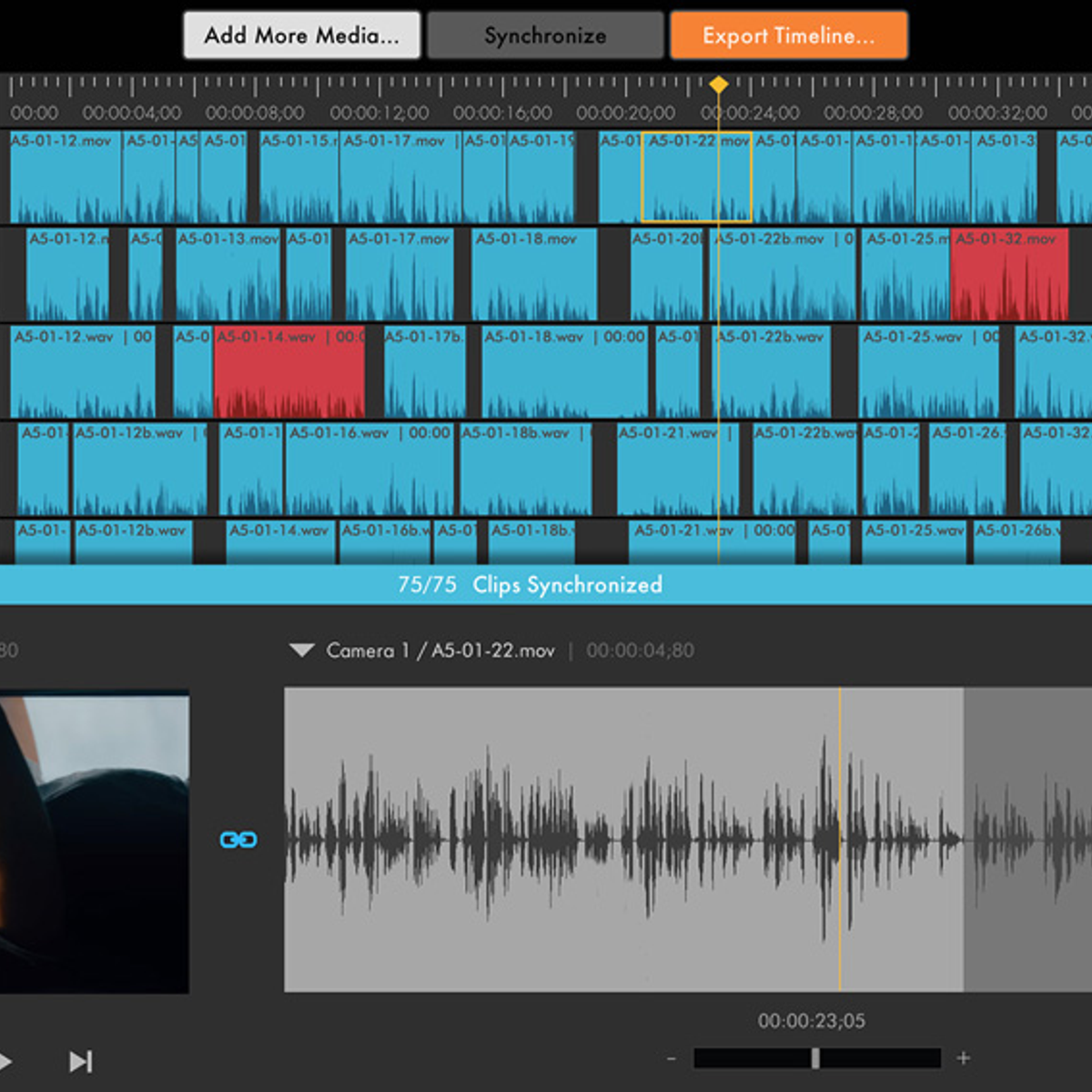Viewport: 1092px width, 1092px height.
Task: Skip to next clip with step-forward icon
Action: point(81,1061)
